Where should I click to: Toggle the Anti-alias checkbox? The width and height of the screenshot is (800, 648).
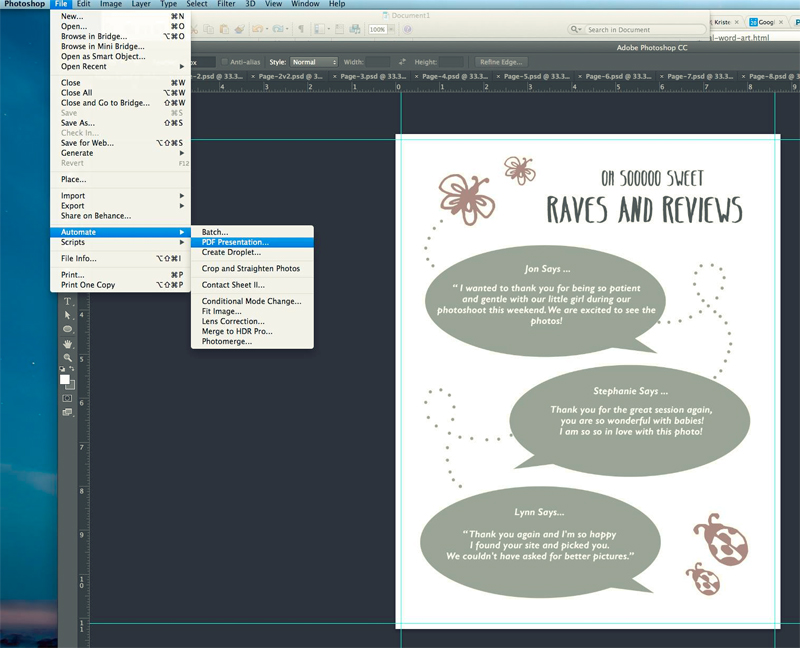click(x=224, y=62)
